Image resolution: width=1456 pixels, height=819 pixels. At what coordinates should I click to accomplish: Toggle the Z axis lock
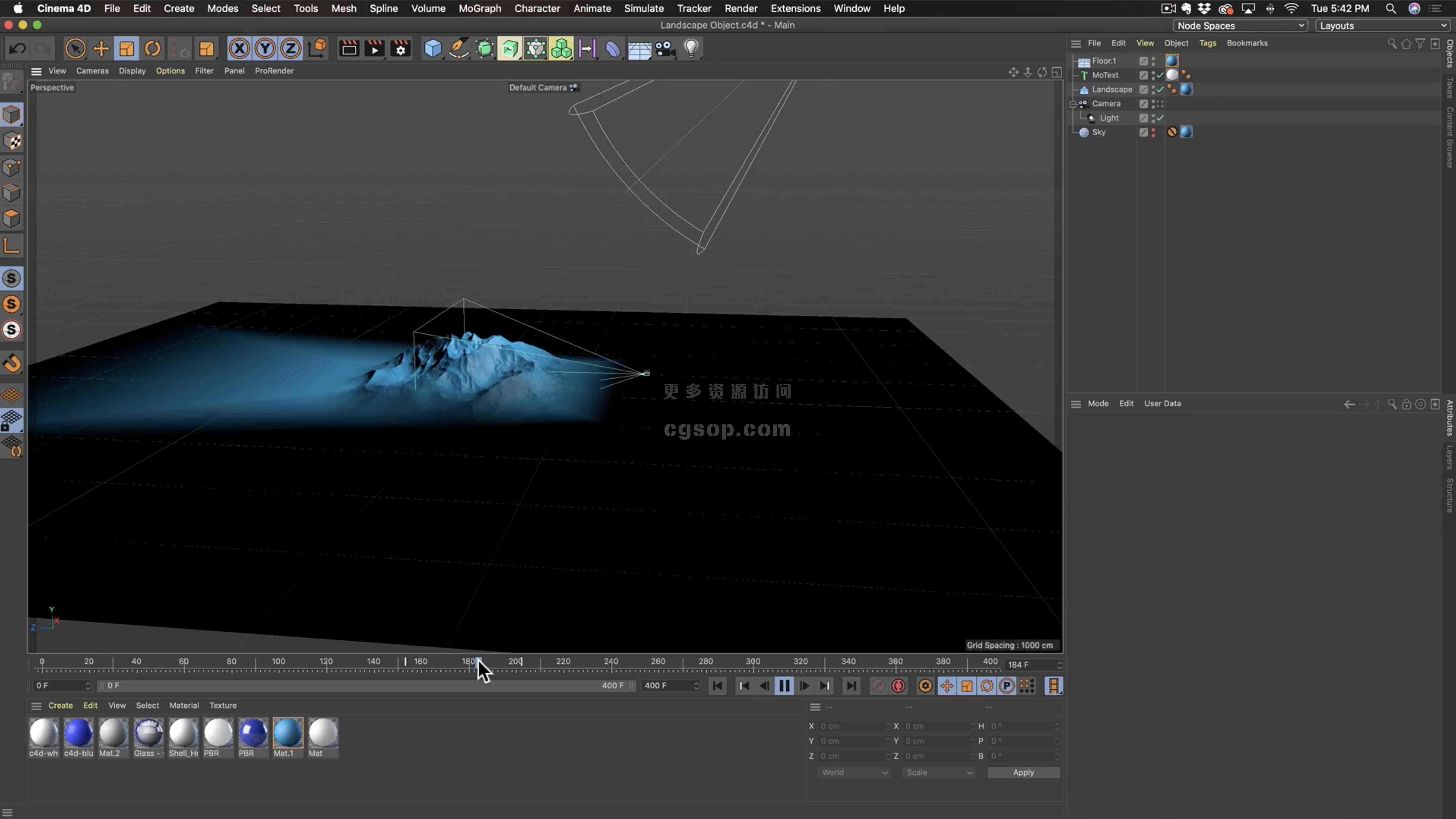pyautogui.click(x=291, y=49)
